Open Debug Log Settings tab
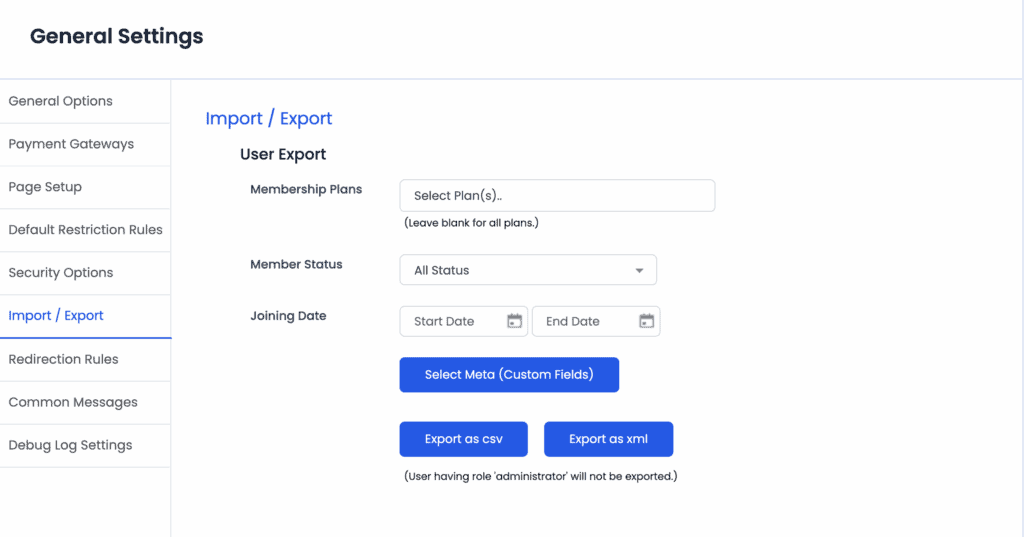Image resolution: width=1024 pixels, height=537 pixels. (85, 446)
